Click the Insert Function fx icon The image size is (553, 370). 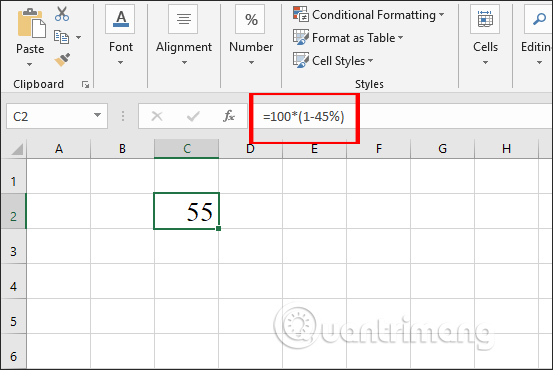click(x=229, y=116)
